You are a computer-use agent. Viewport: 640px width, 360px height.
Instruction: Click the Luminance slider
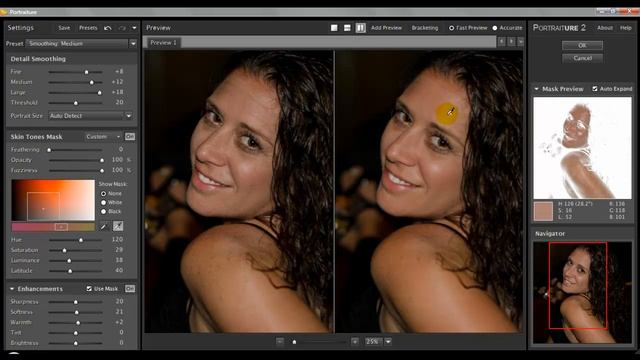click(x=76, y=260)
